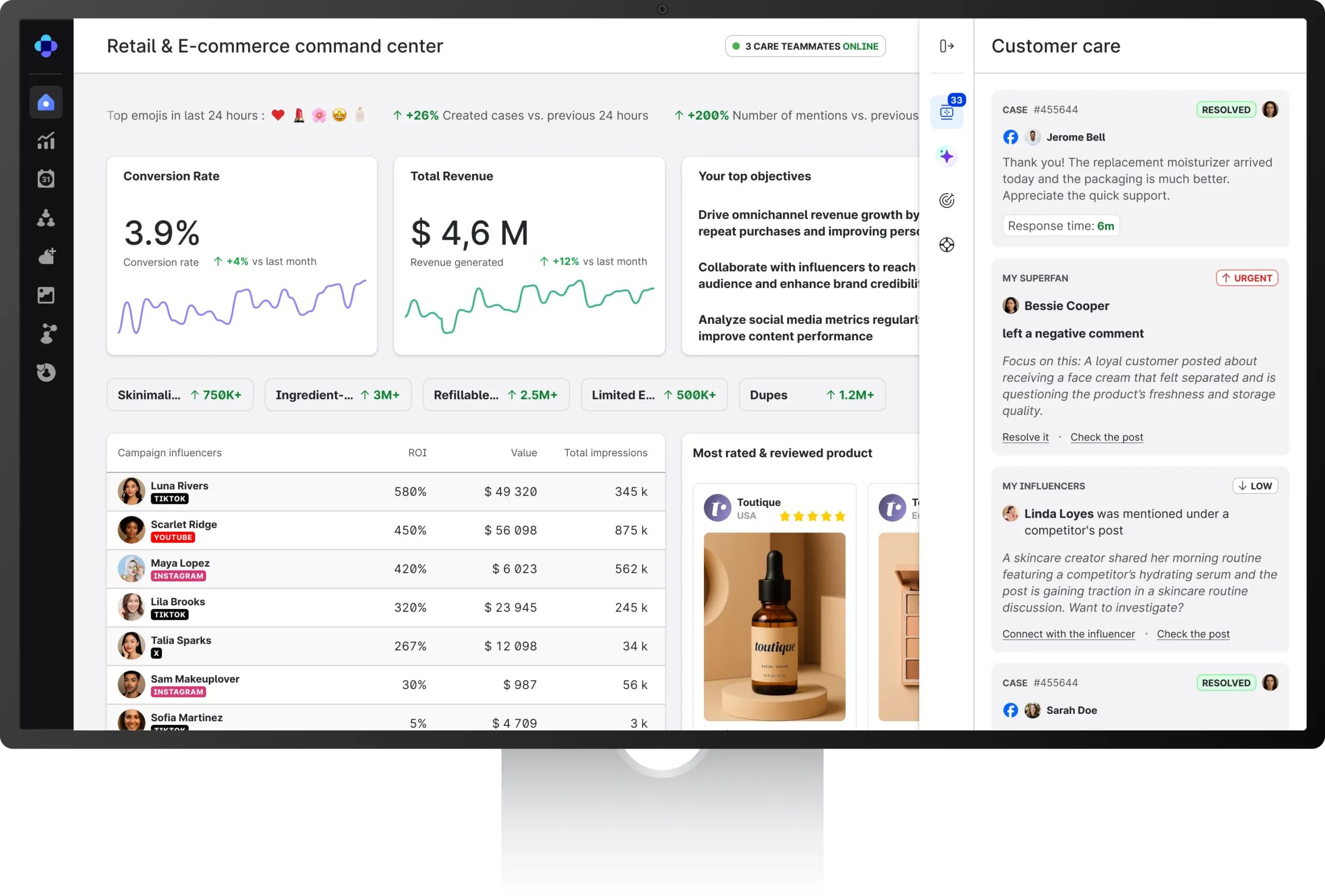Select the Refillable trend chip
This screenshot has width=1325, height=896.
pyautogui.click(x=495, y=395)
